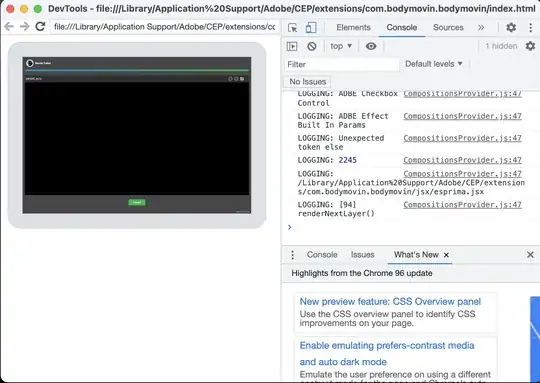Select the 'ADBE Effect Built In Params' message
The height and width of the screenshot is (383, 540).
(343, 121)
